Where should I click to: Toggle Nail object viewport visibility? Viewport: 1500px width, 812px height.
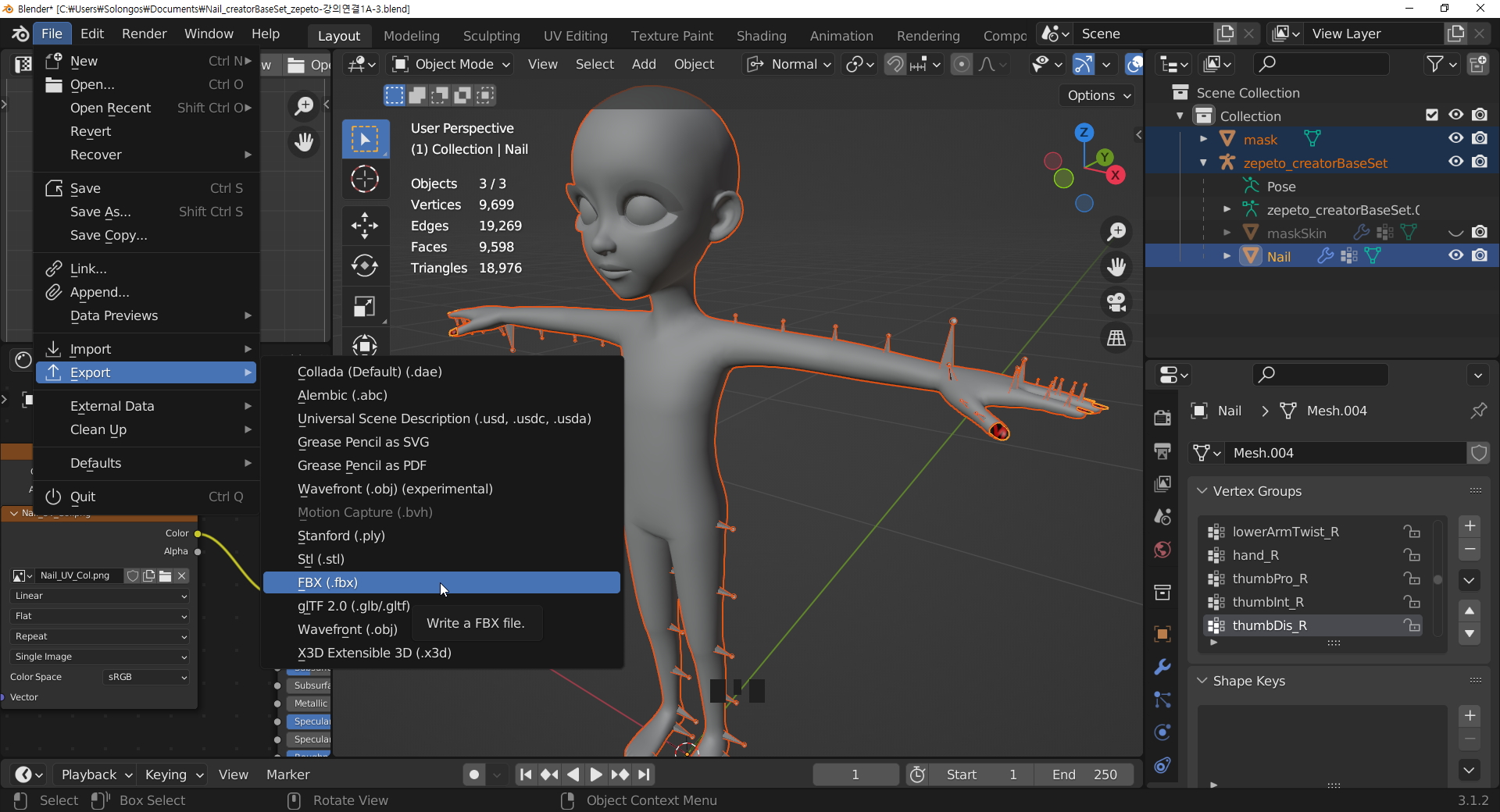1456,255
